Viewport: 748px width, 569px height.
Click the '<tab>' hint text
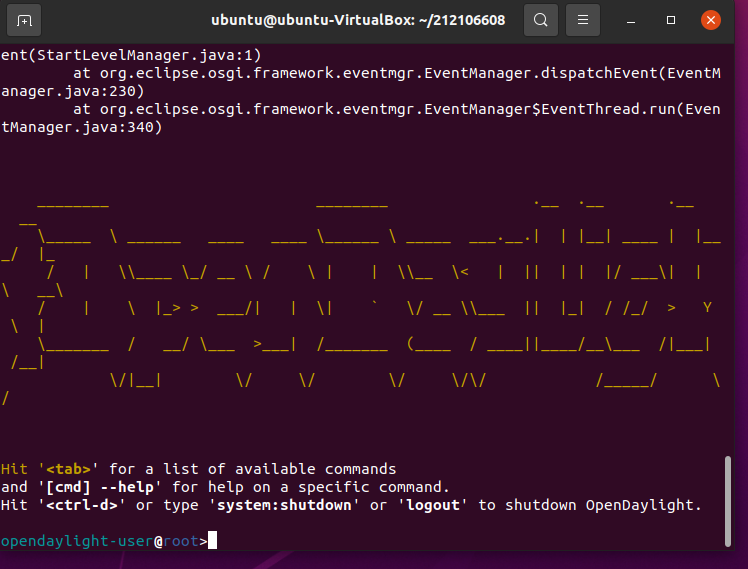point(68,469)
